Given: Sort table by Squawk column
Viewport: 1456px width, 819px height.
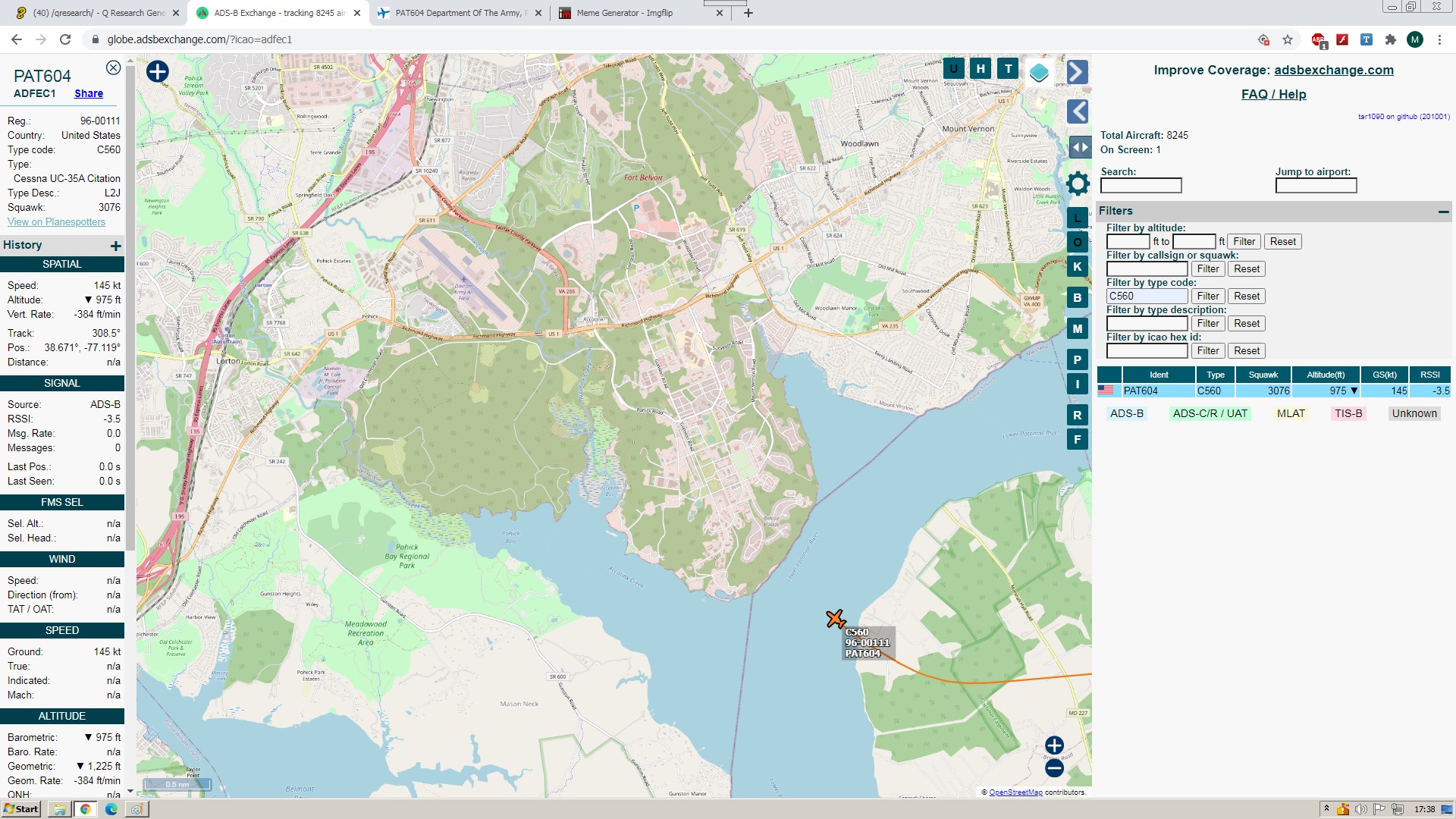Looking at the screenshot, I should click(1263, 375).
